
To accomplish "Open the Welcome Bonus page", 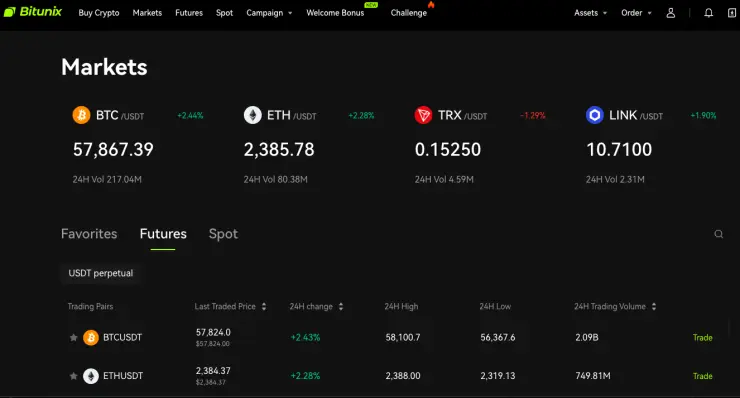I will tap(335, 13).
